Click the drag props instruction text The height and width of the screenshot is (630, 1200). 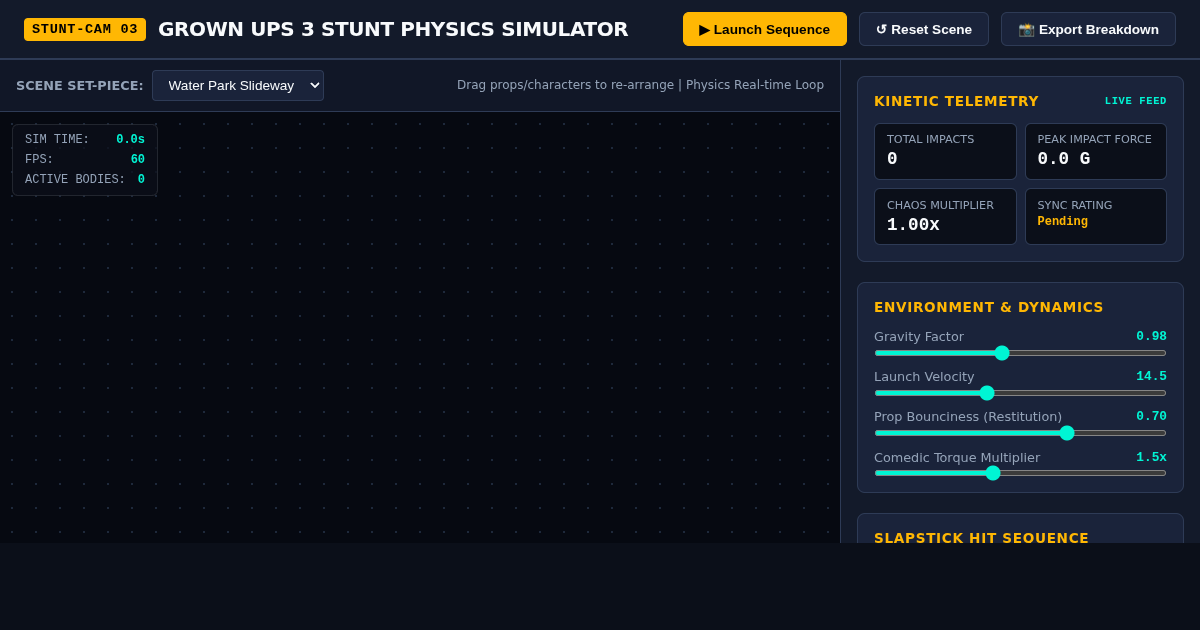tap(640, 85)
